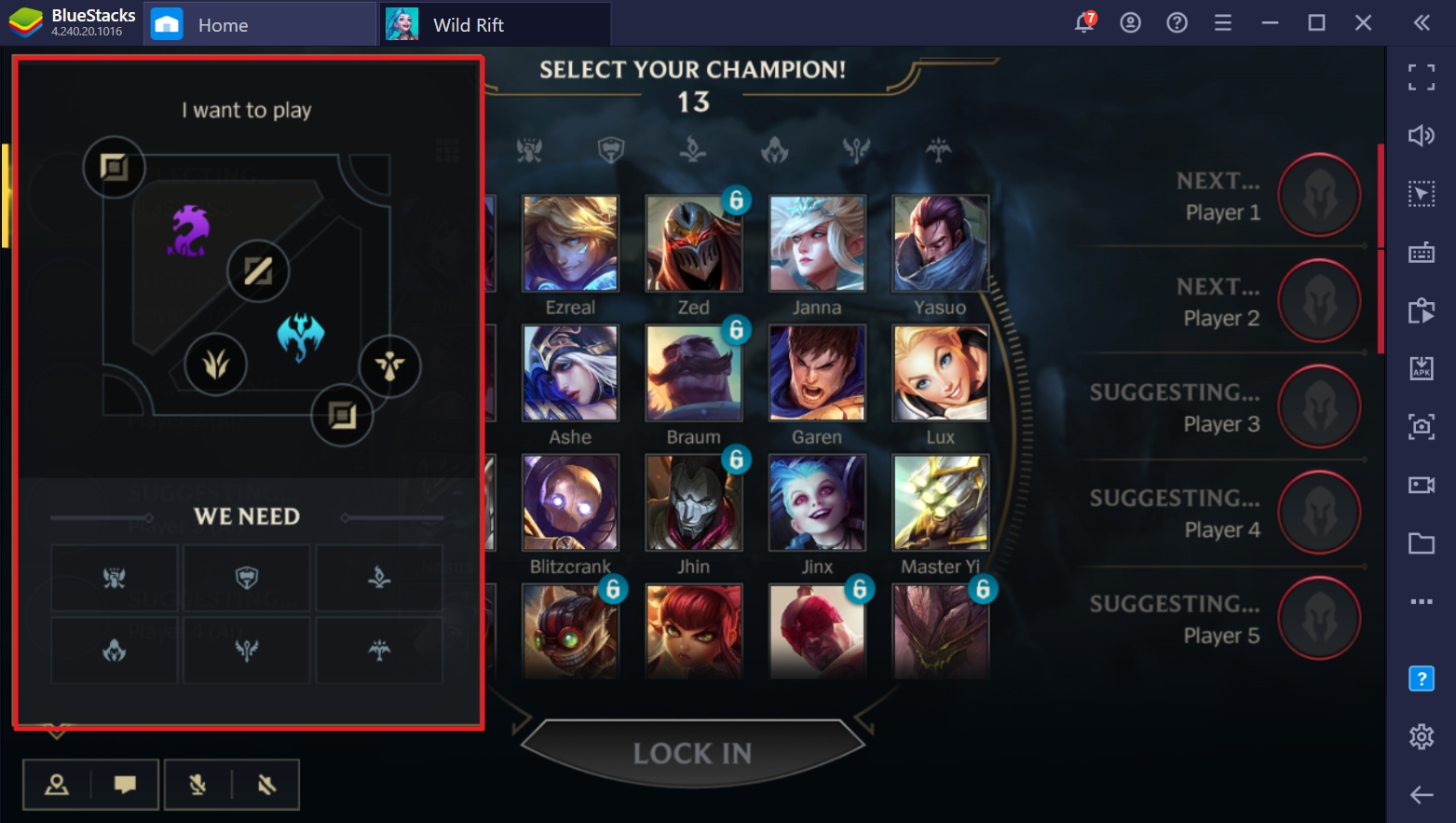The image size is (1456, 823).
Task: Select the Baron lane position icon
Action: pos(114,168)
